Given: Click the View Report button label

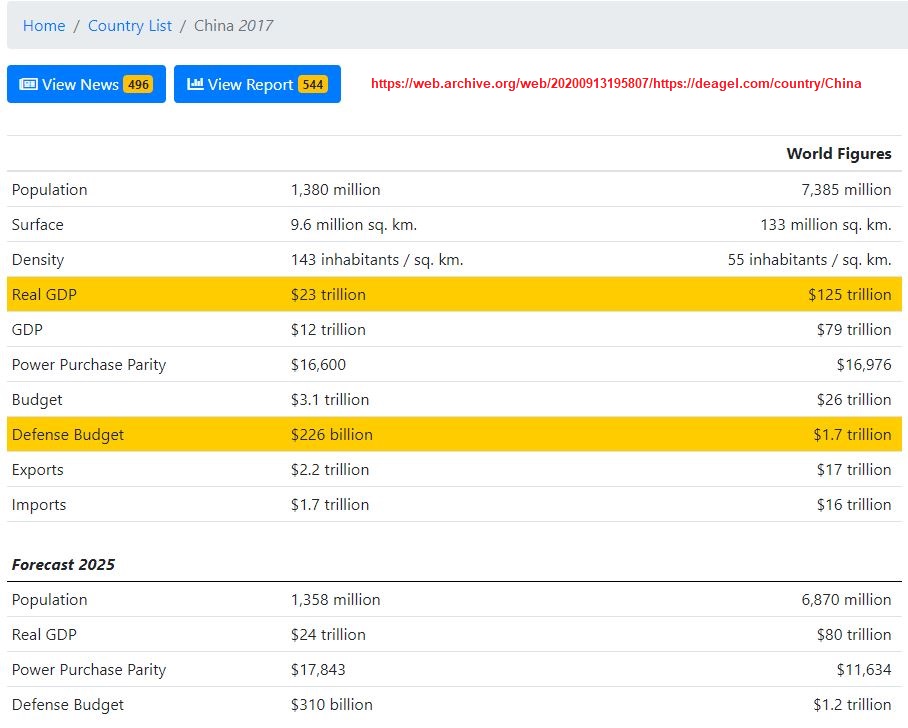Looking at the screenshot, I should point(250,85).
